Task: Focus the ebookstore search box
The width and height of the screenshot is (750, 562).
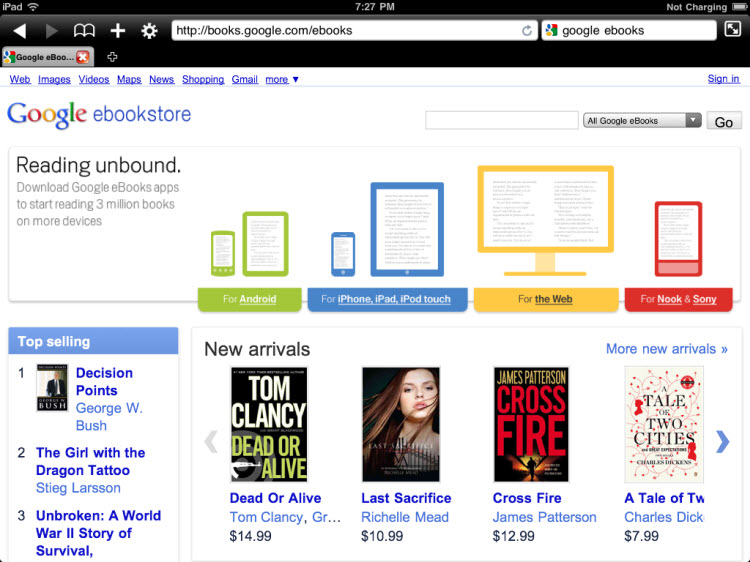Action: click(x=502, y=120)
